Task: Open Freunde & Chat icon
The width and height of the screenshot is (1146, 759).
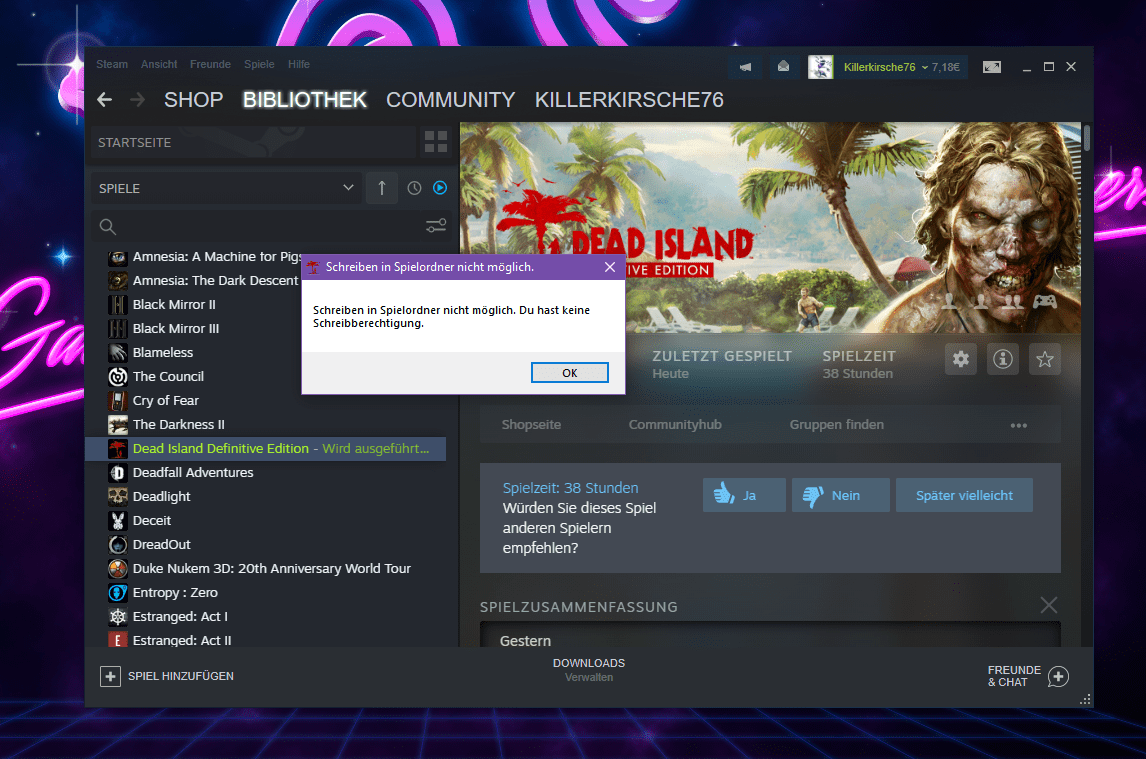Action: click(x=1058, y=676)
